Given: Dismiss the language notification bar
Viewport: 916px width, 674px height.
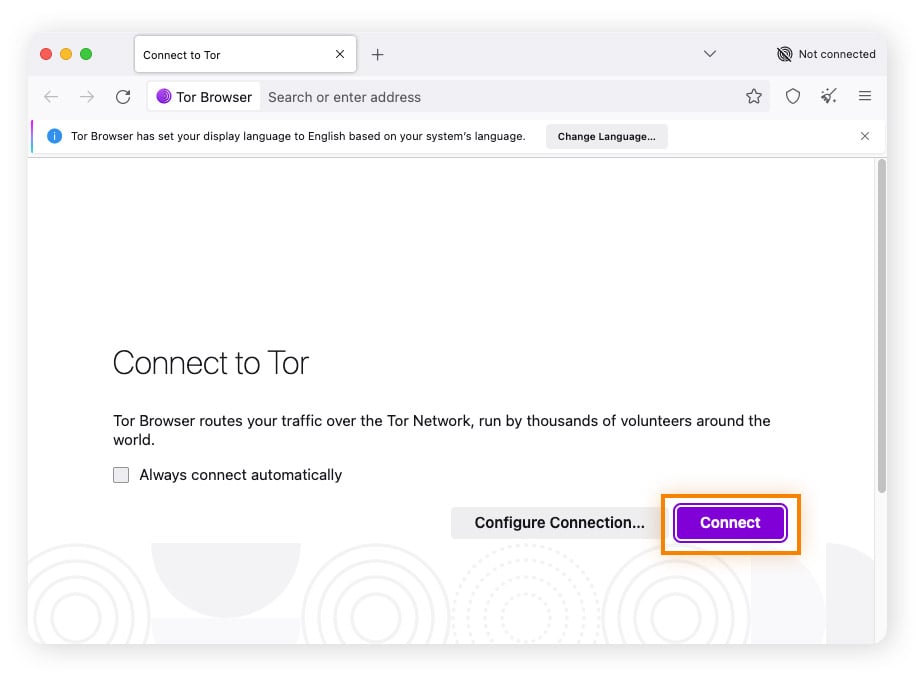Looking at the screenshot, I should click(x=865, y=136).
